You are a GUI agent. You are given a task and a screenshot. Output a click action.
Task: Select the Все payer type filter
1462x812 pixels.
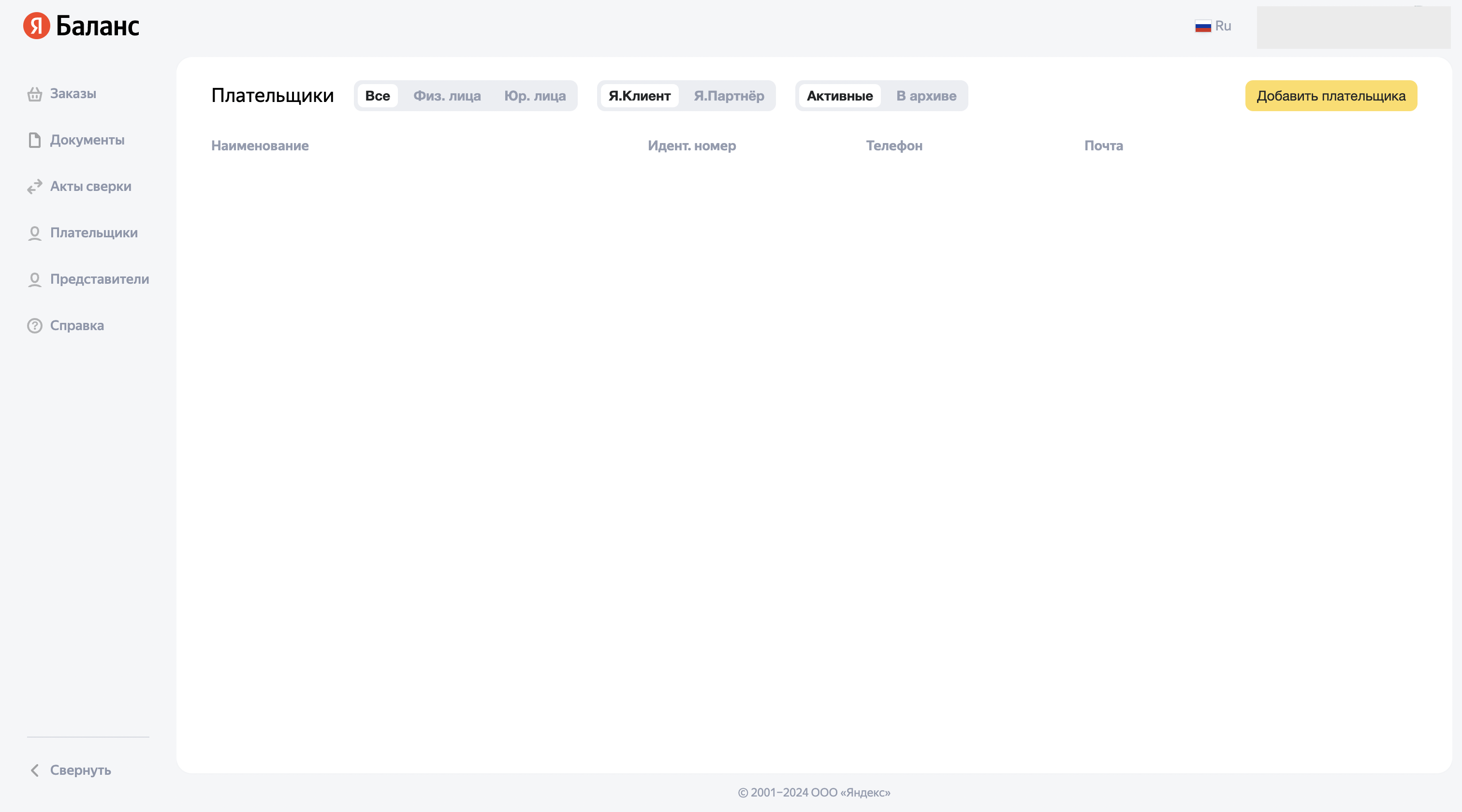point(378,96)
